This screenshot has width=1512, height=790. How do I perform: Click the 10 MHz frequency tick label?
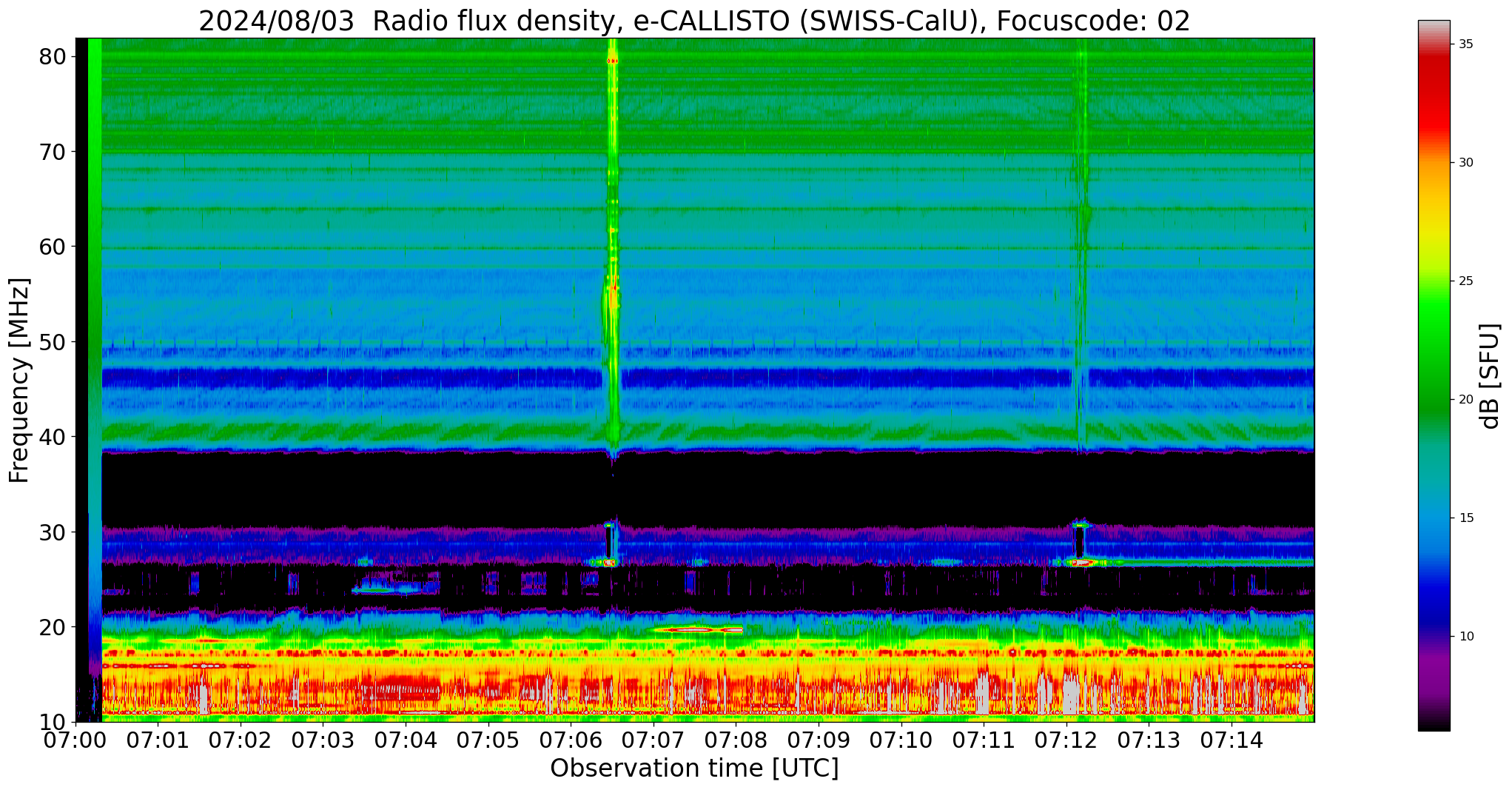coord(53,722)
